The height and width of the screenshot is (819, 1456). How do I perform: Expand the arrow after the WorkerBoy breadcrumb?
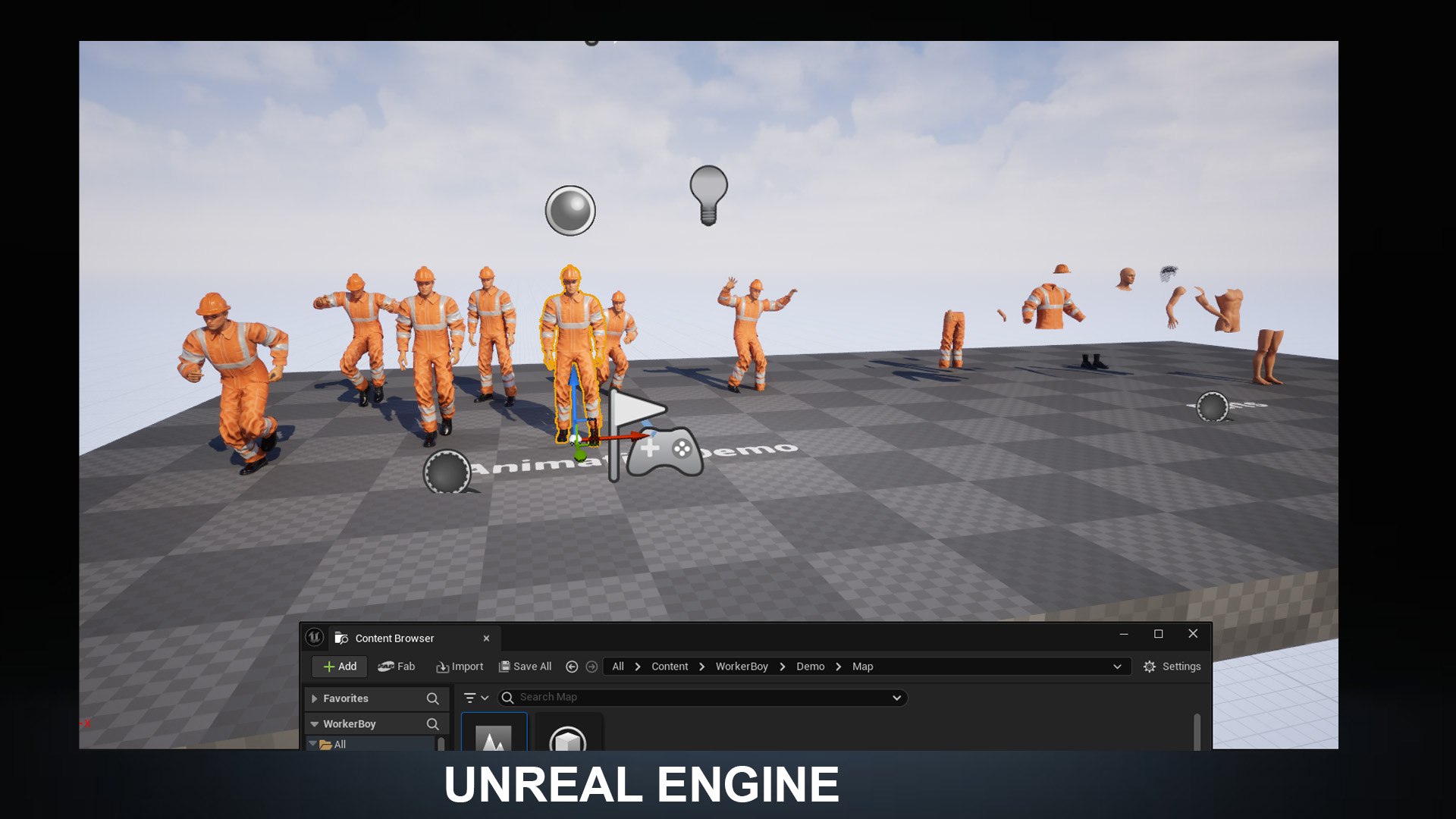click(782, 667)
